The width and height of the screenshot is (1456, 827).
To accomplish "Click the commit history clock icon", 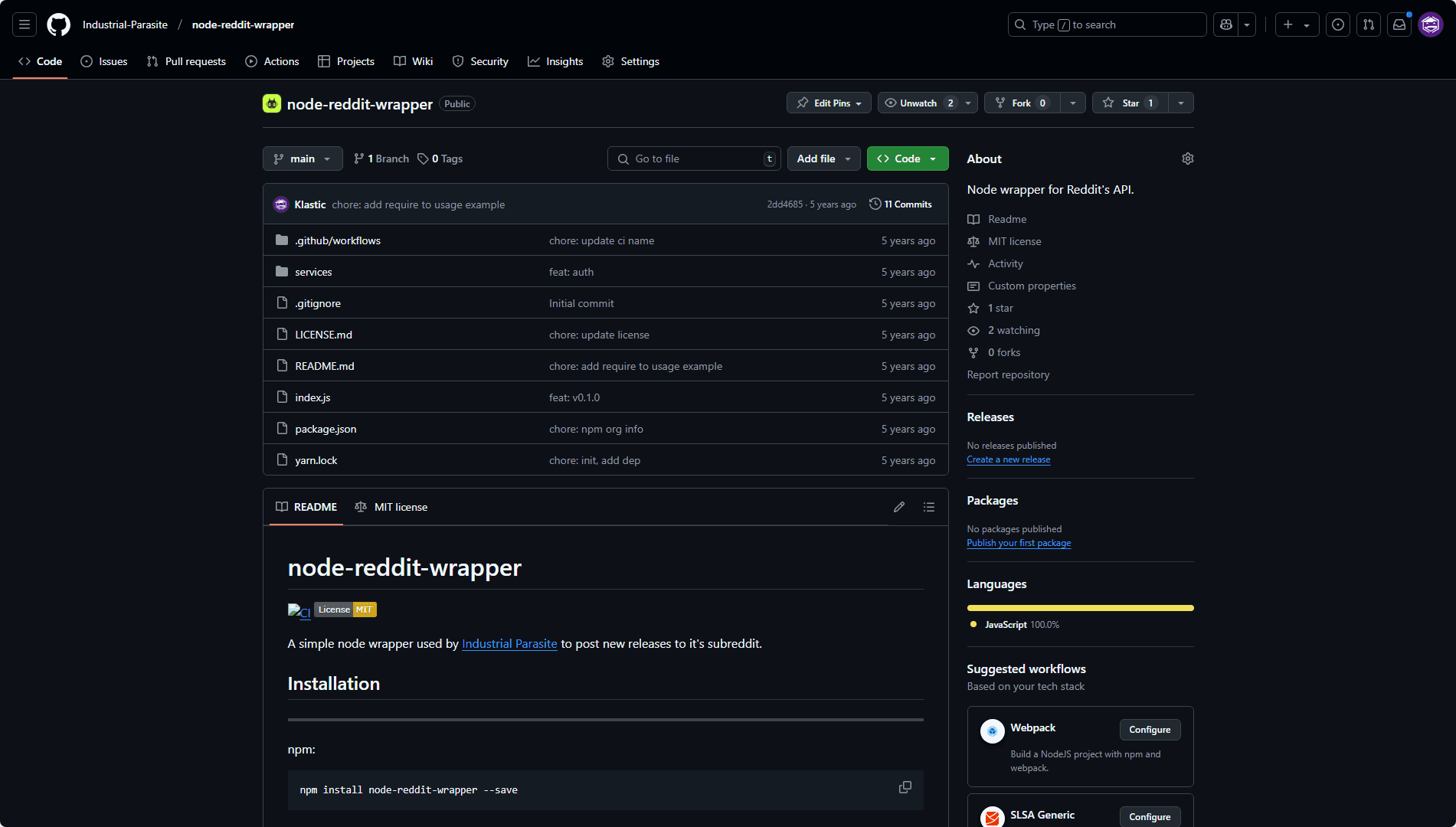I will tap(875, 204).
